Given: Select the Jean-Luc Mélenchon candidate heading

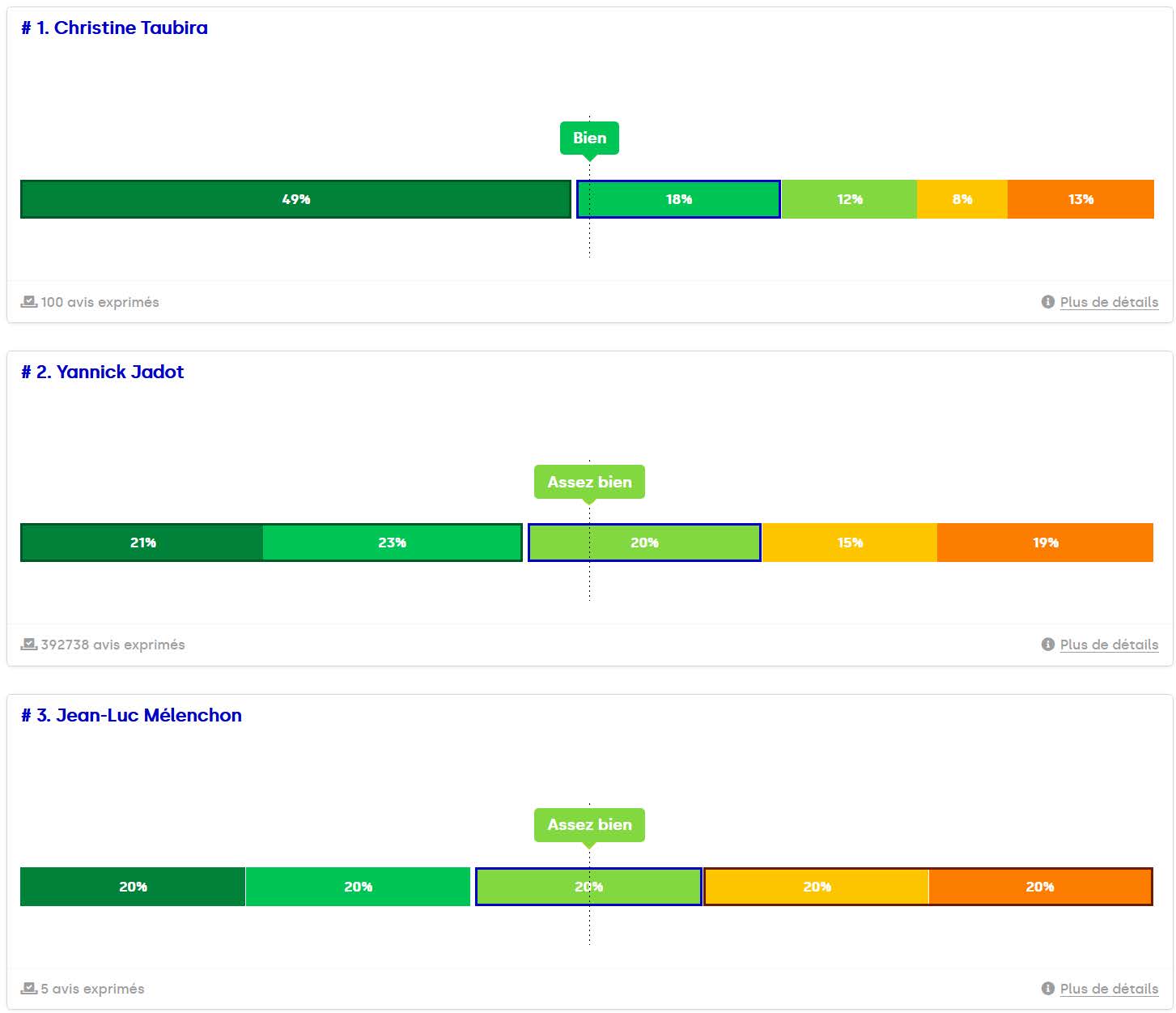Looking at the screenshot, I should 131,716.
